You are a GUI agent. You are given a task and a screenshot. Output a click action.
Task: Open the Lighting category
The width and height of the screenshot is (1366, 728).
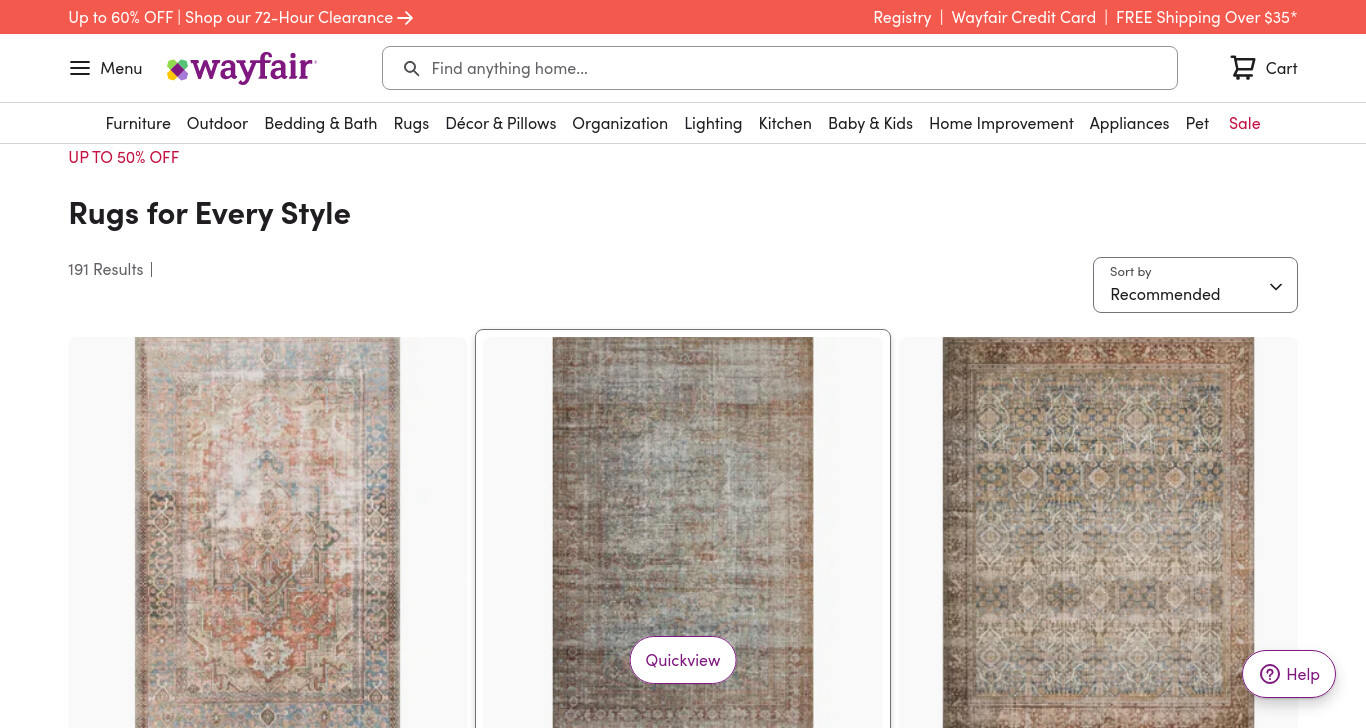click(x=713, y=123)
